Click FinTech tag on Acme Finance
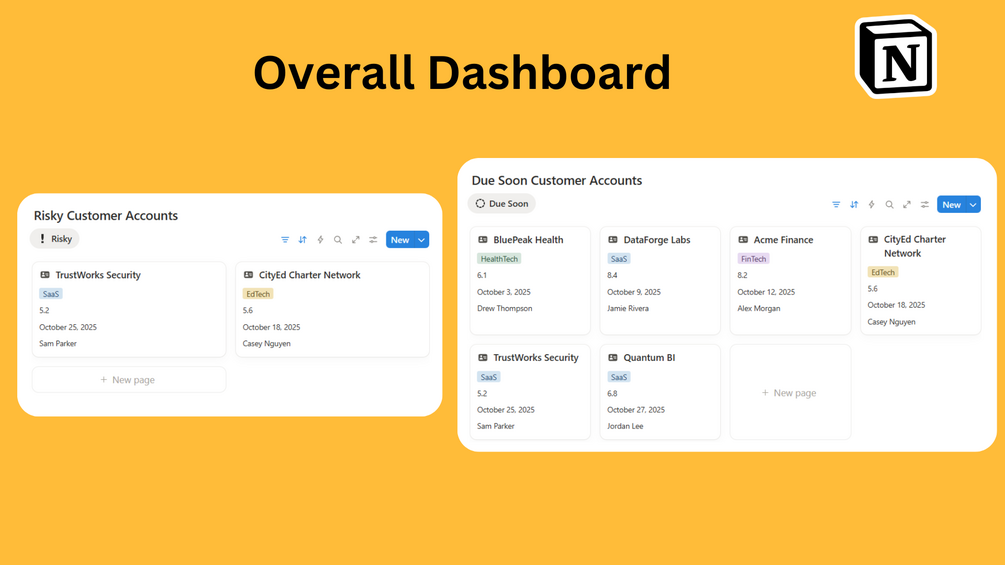 coord(753,259)
